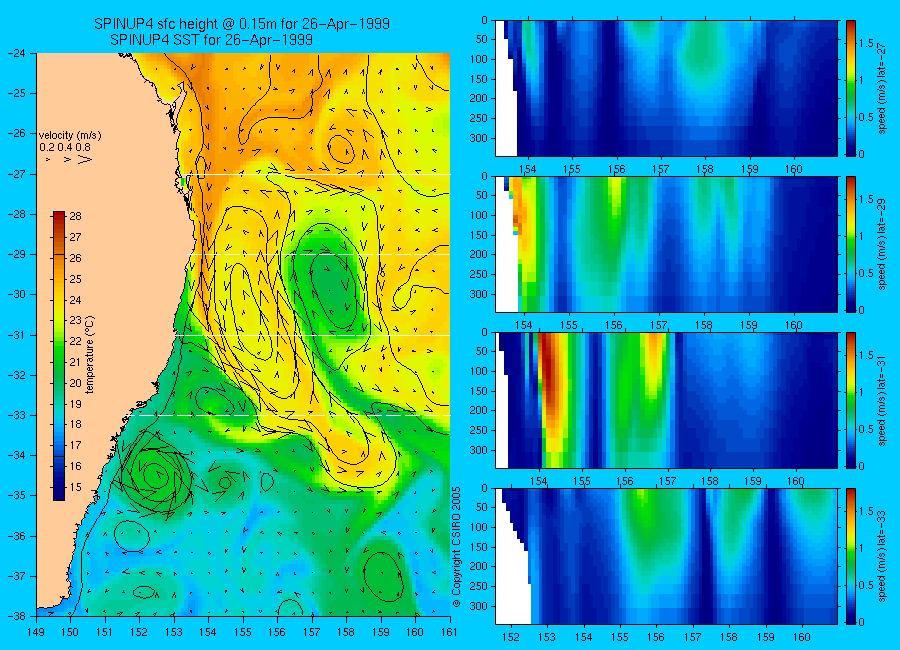
Task: Click the "-38" latitude tick on the map
Action: coord(17,616)
